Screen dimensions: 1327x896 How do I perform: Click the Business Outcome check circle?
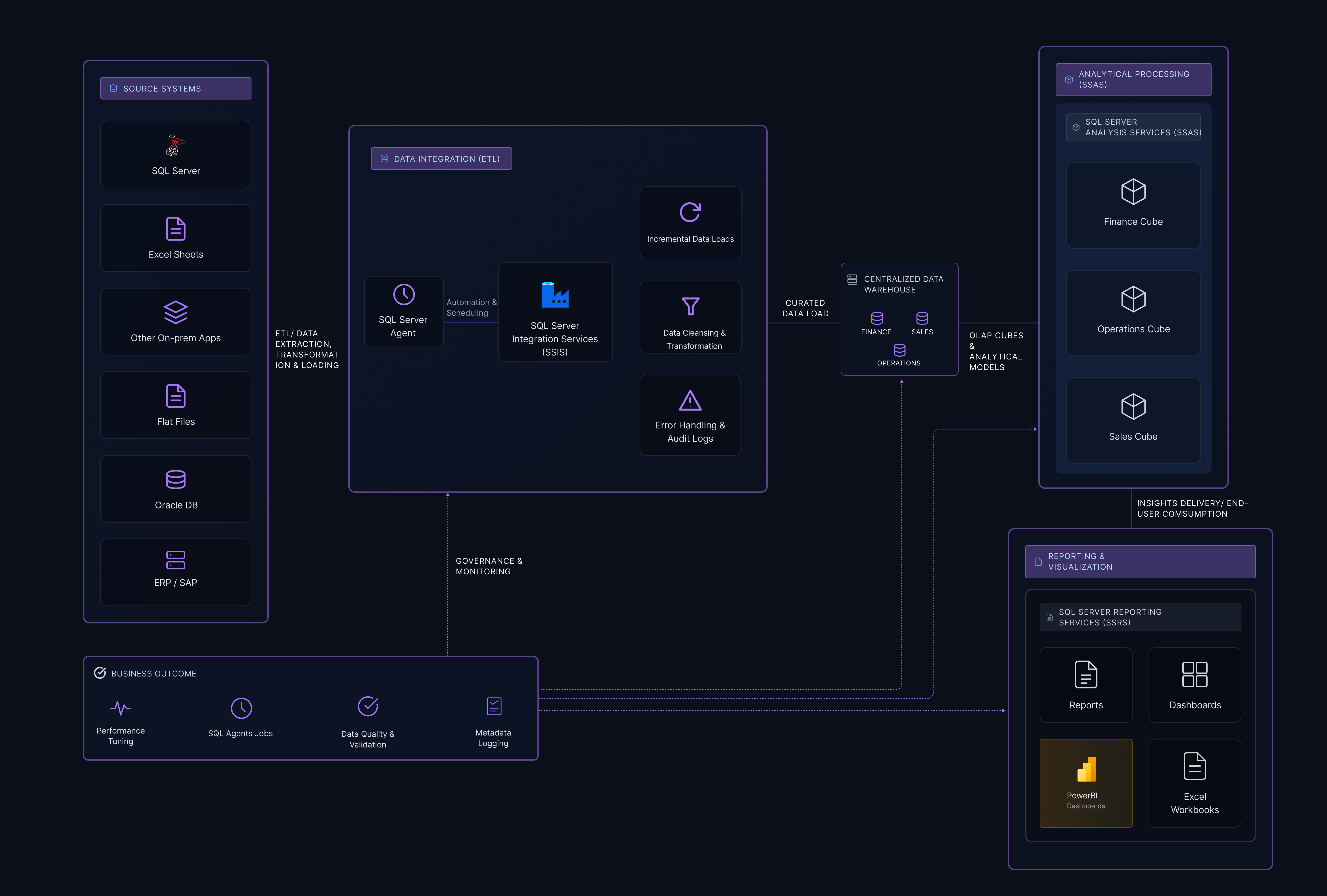(x=100, y=673)
